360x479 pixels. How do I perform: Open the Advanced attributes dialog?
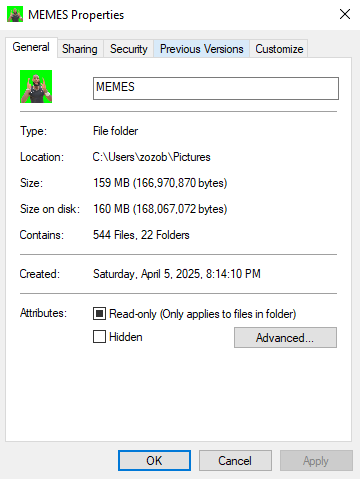pos(285,338)
